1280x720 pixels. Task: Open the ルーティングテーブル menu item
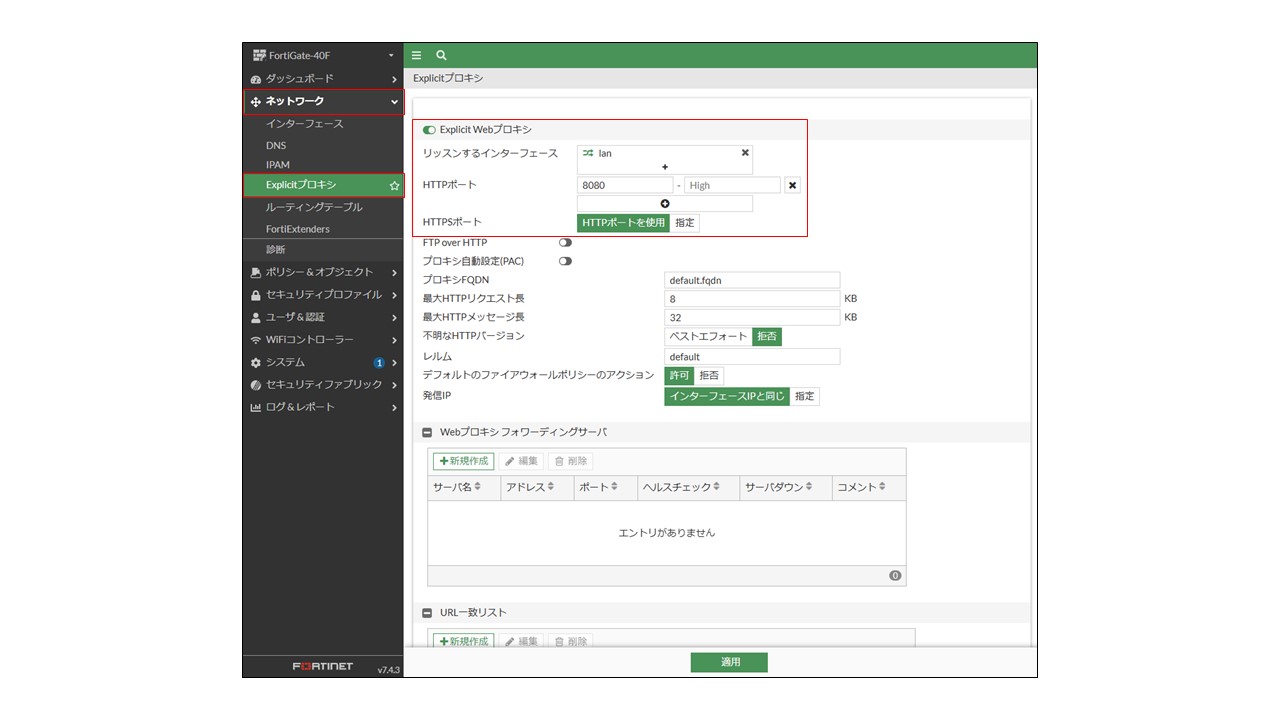tap(314, 207)
